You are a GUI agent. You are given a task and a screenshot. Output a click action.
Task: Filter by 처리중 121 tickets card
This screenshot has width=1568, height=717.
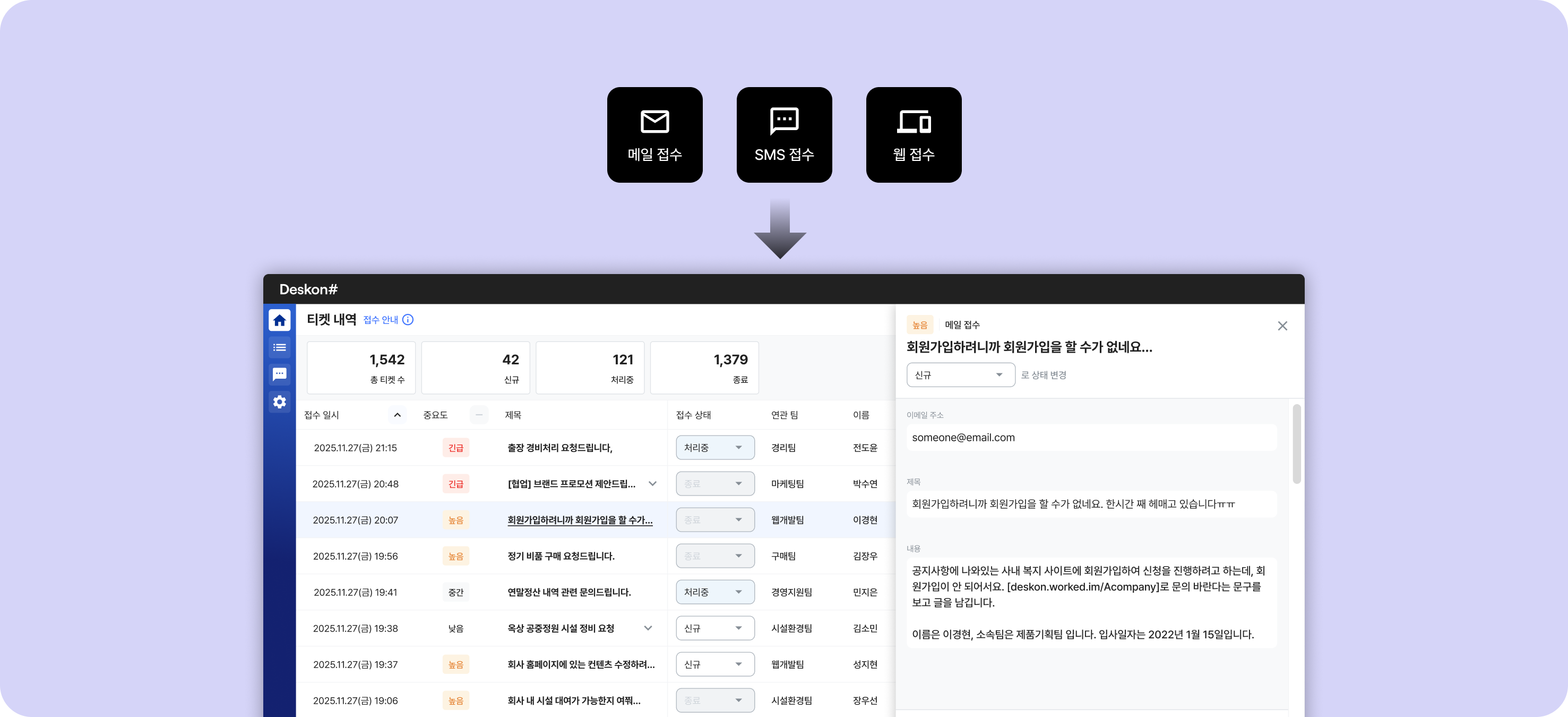click(x=589, y=368)
